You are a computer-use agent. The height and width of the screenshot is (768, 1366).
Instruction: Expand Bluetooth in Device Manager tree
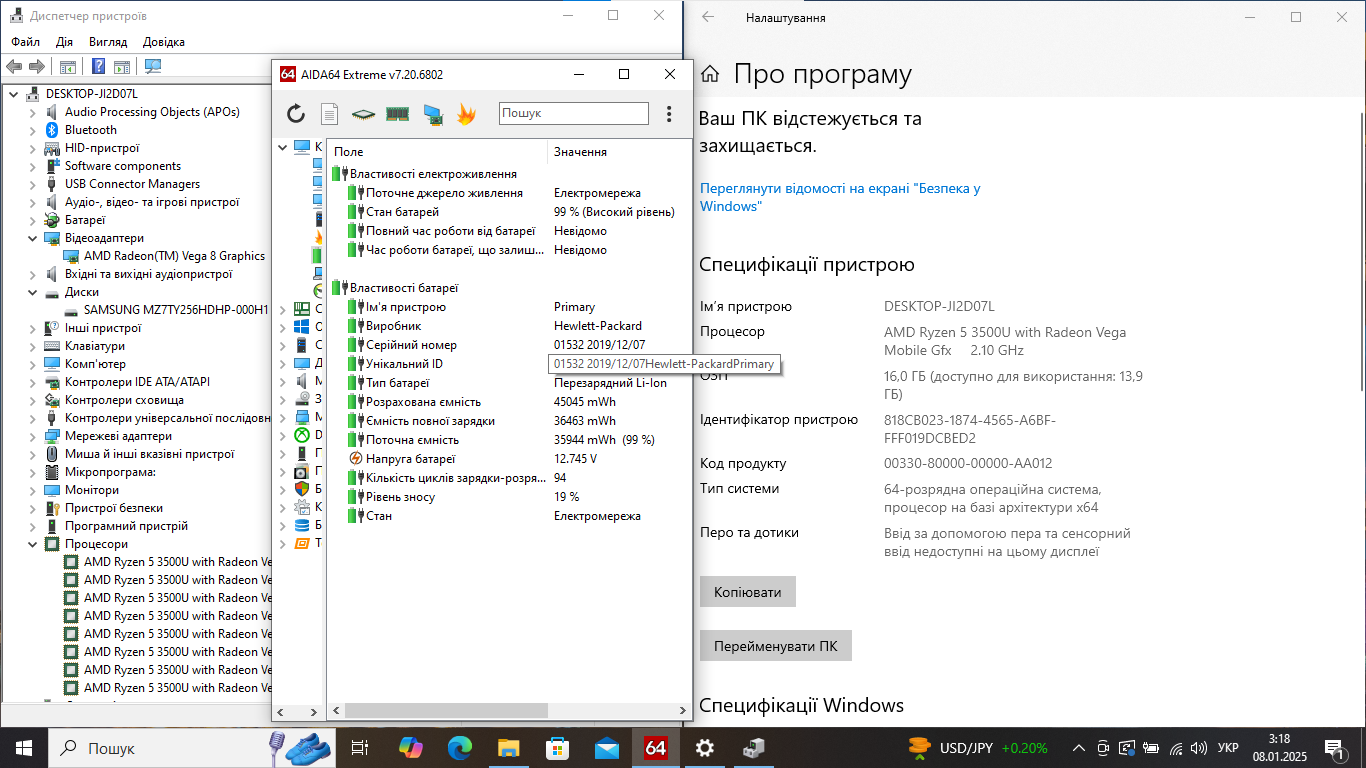tap(33, 130)
